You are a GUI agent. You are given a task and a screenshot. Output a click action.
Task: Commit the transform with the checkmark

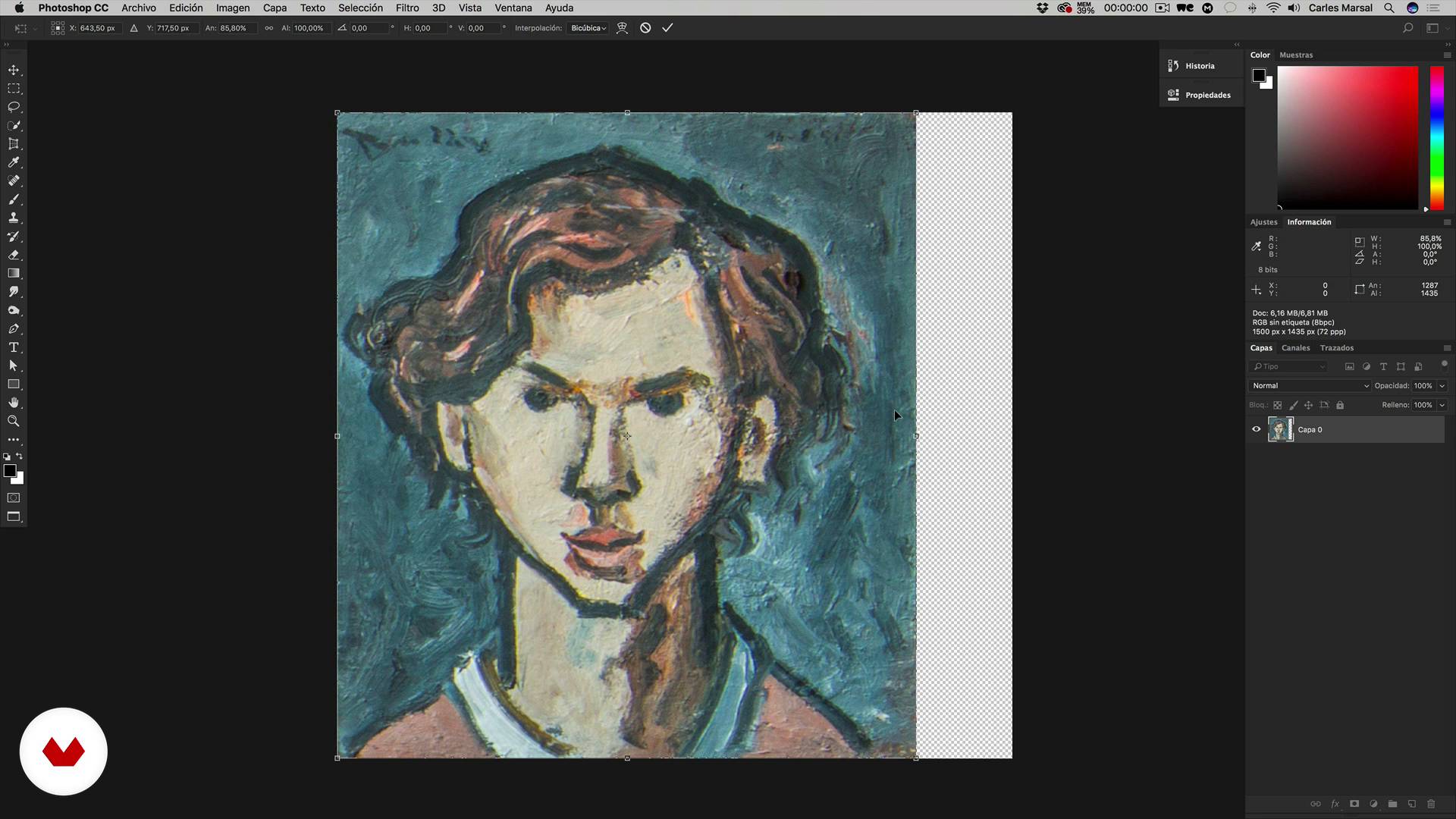pos(667,28)
